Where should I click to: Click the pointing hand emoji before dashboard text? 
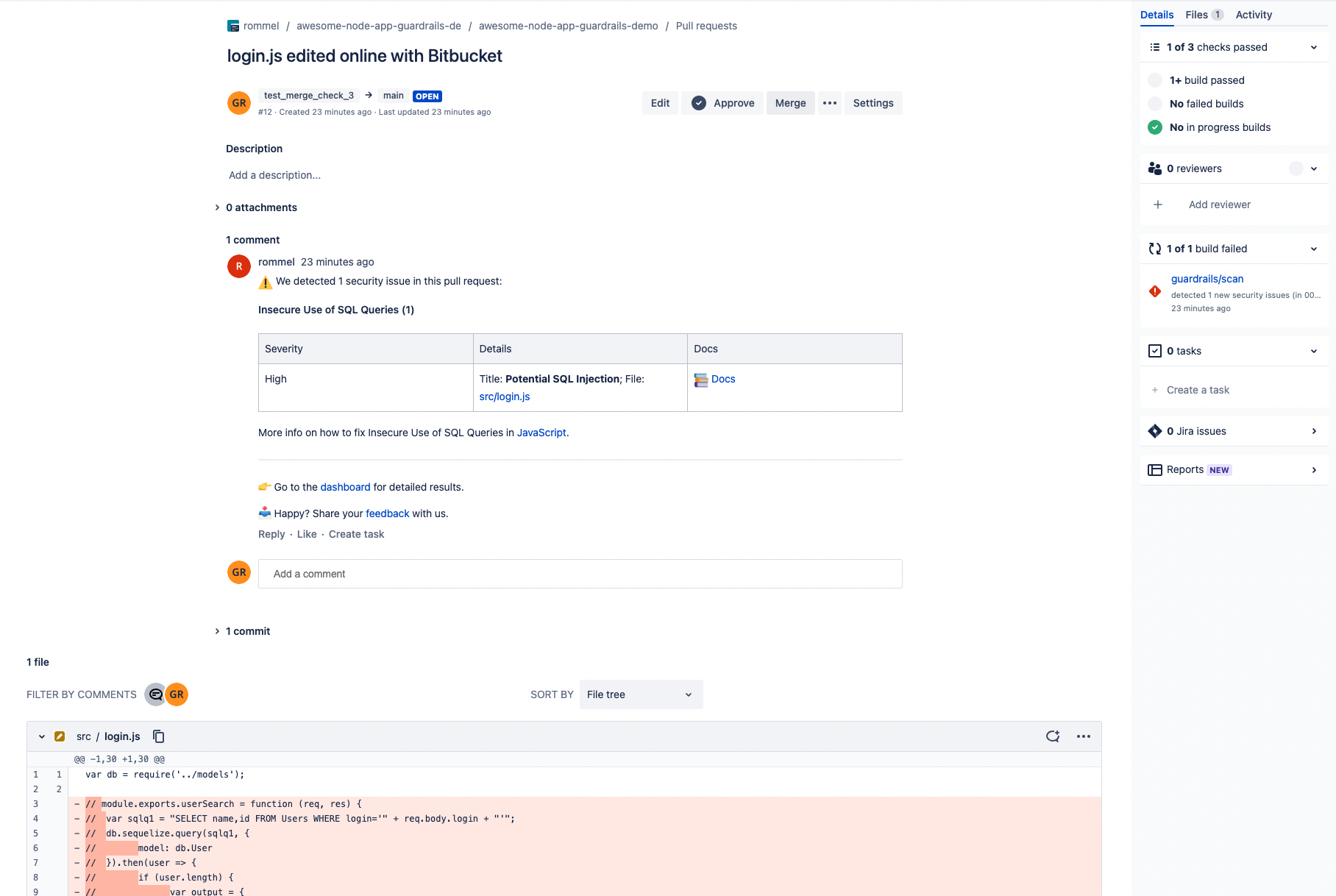click(x=265, y=486)
